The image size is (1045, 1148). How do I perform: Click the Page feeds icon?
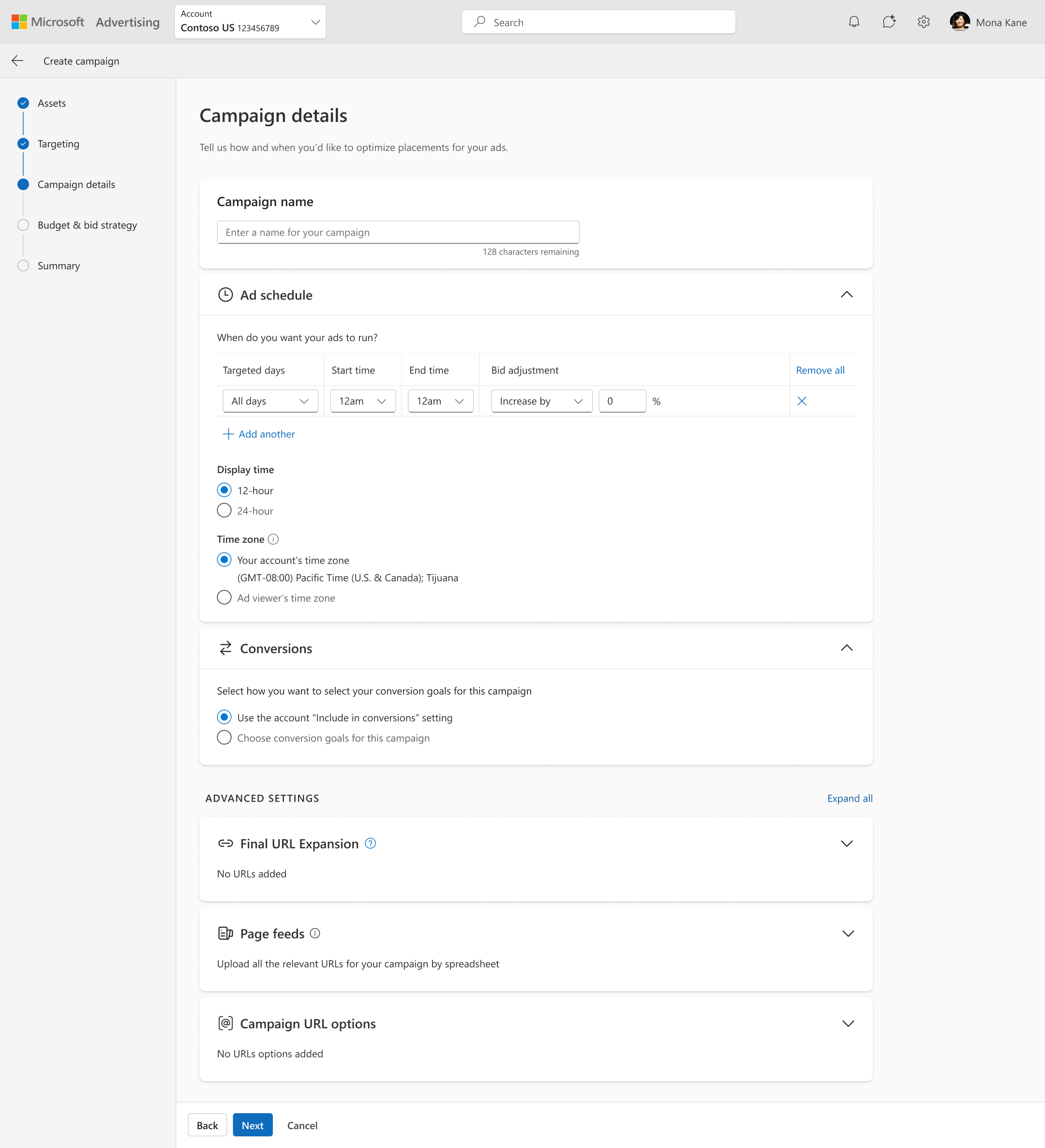(225, 933)
